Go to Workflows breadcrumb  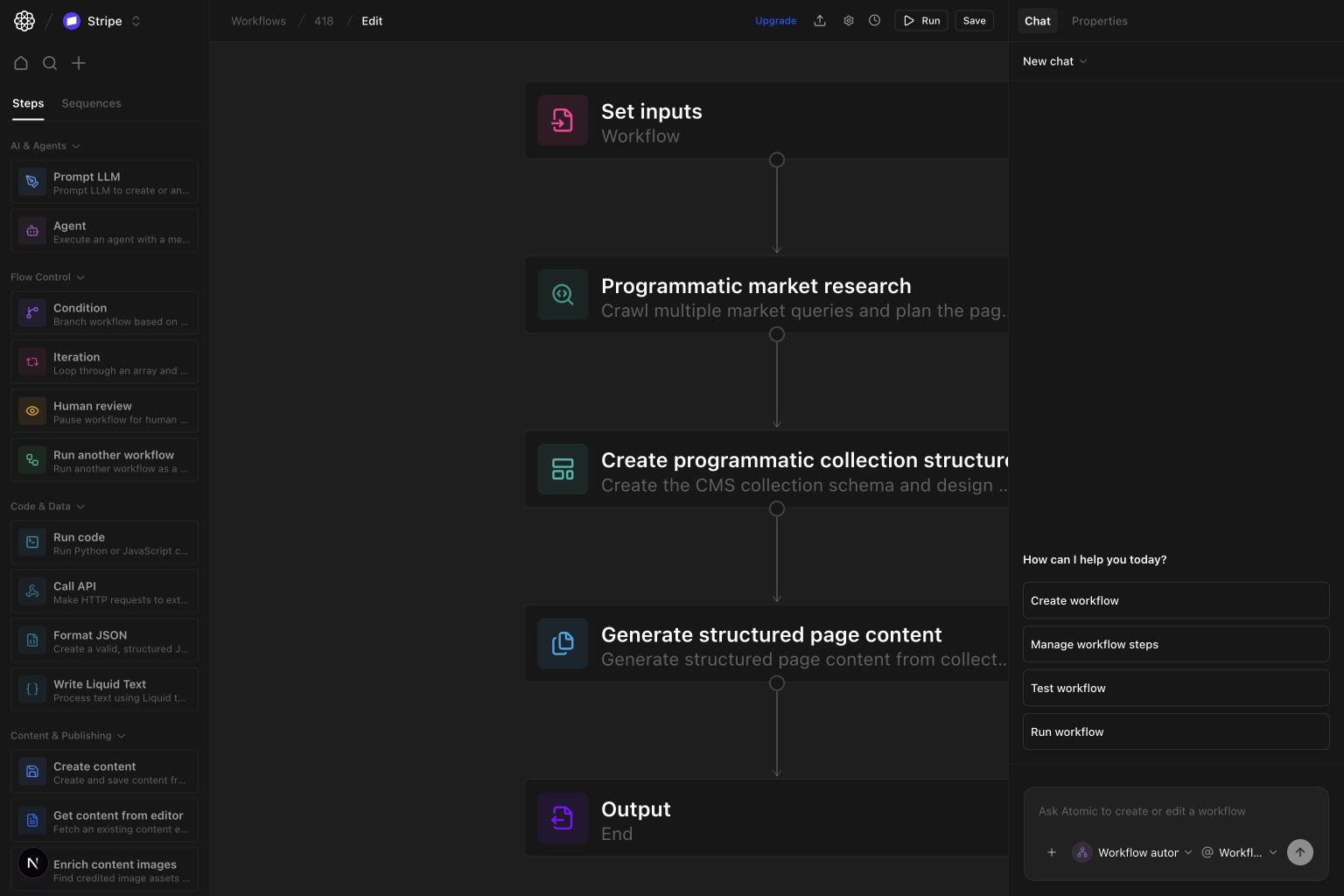click(x=258, y=21)
